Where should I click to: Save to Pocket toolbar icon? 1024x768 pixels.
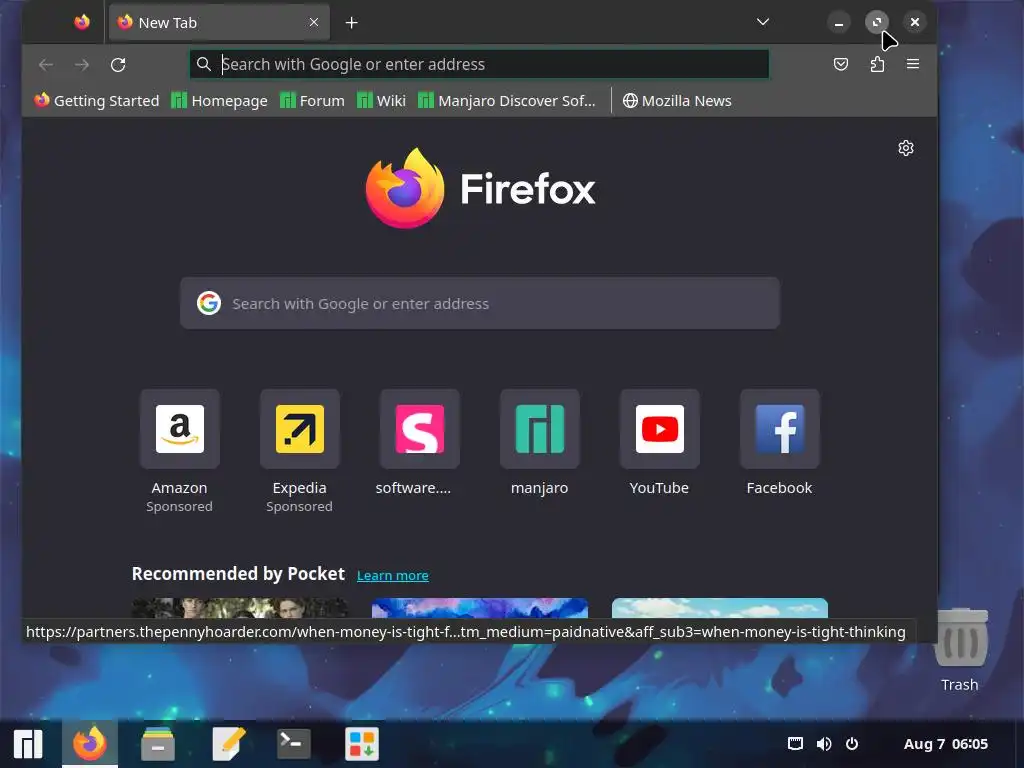pyautogui.click(x=840, y=64)
